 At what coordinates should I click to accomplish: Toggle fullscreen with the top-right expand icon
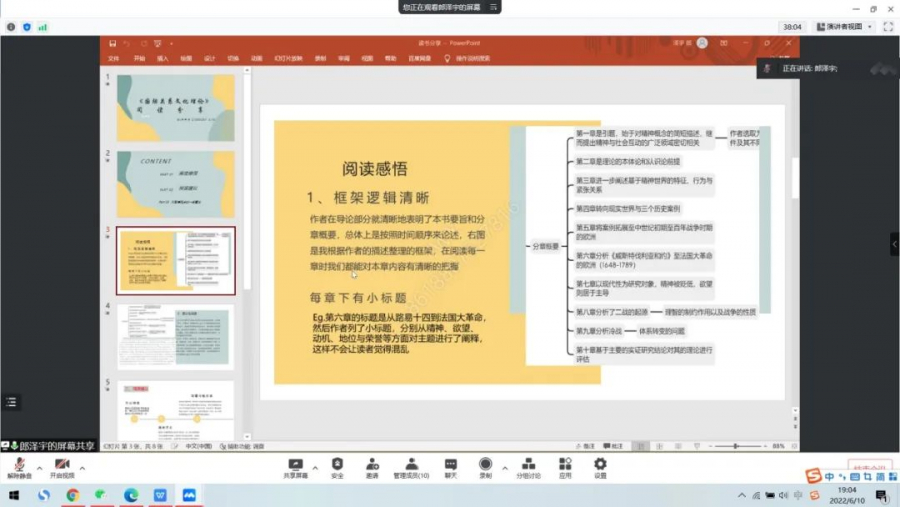pyautogui.click(x=887, y=27)
